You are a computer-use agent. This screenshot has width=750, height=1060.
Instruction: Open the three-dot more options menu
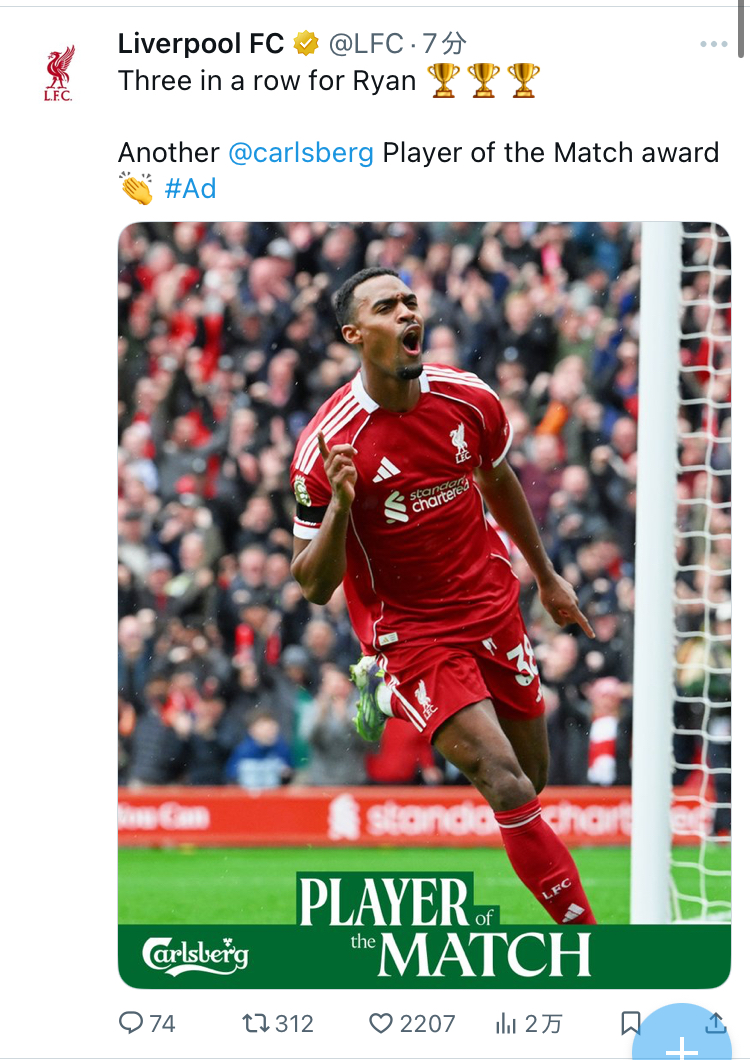tap(713, 44)
